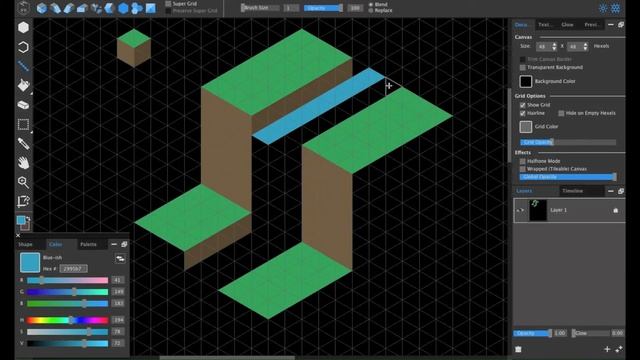Viewport: 640px width, 360px height.
Task: Toggle visibility of Layer 1
Action: tap(520, 210)
